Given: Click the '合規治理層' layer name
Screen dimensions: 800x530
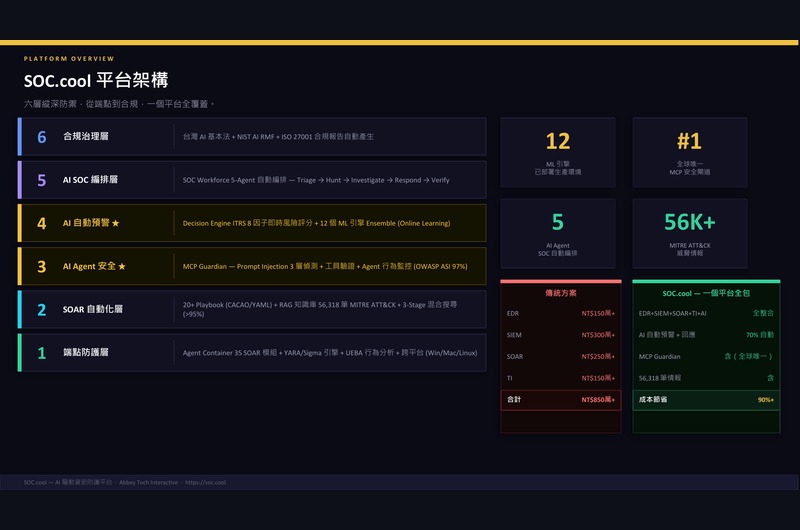Looking at the screenshot, I should (86, 136).
